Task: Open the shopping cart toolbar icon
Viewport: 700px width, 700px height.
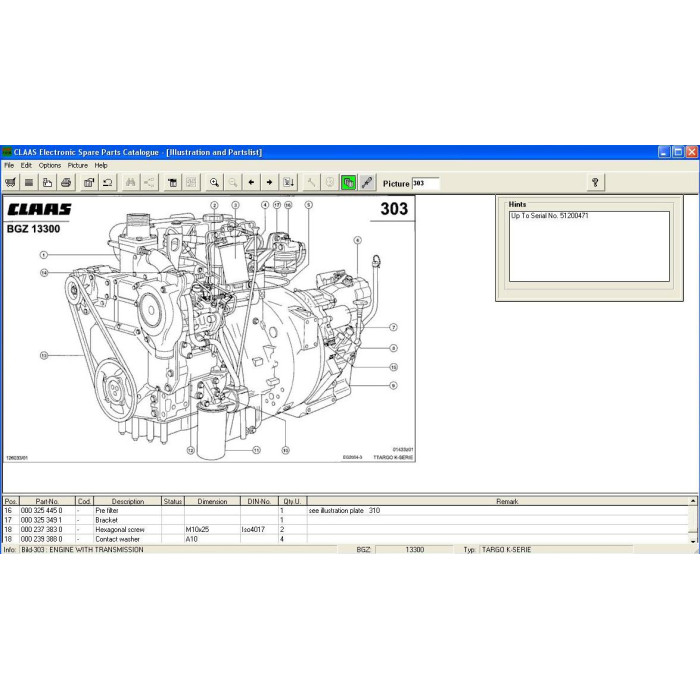Action: click(x=11, y=183)
